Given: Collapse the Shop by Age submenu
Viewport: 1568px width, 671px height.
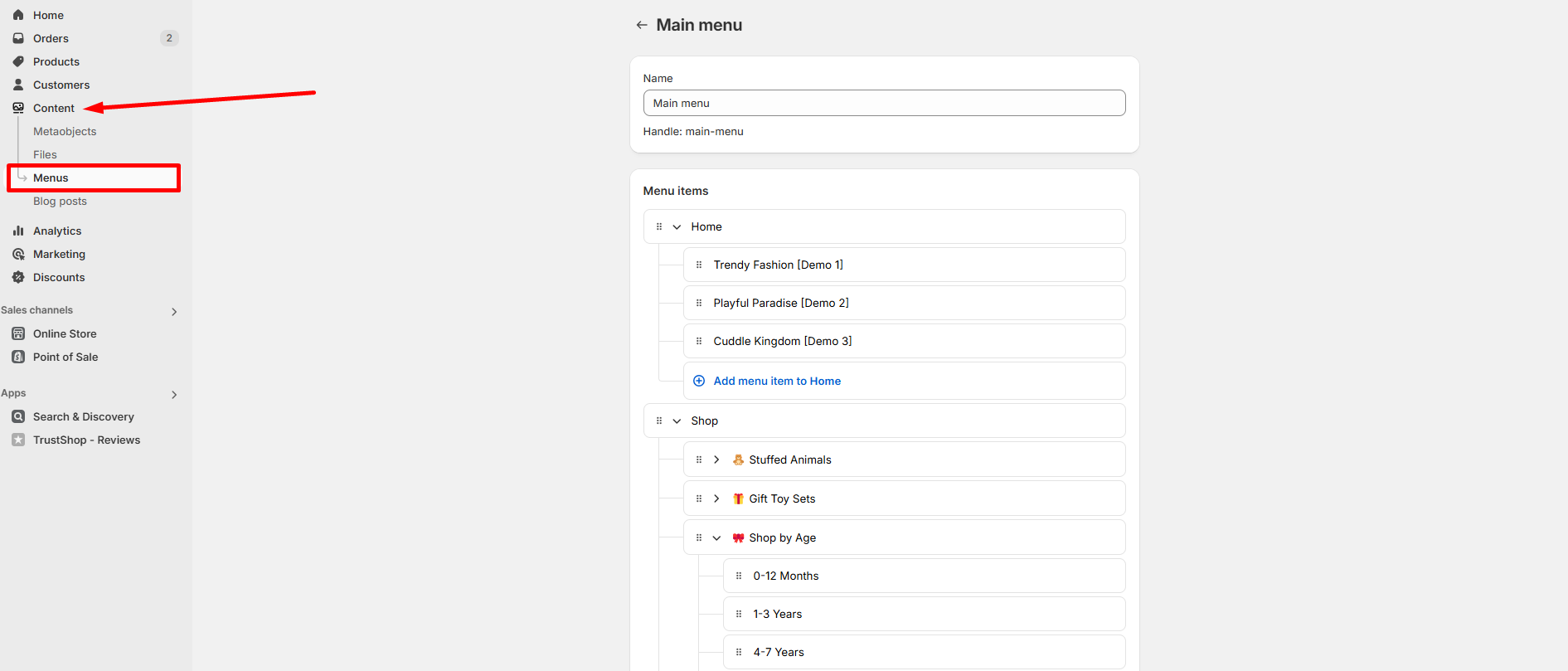Looking at the screenshot, I should (716, 537).
